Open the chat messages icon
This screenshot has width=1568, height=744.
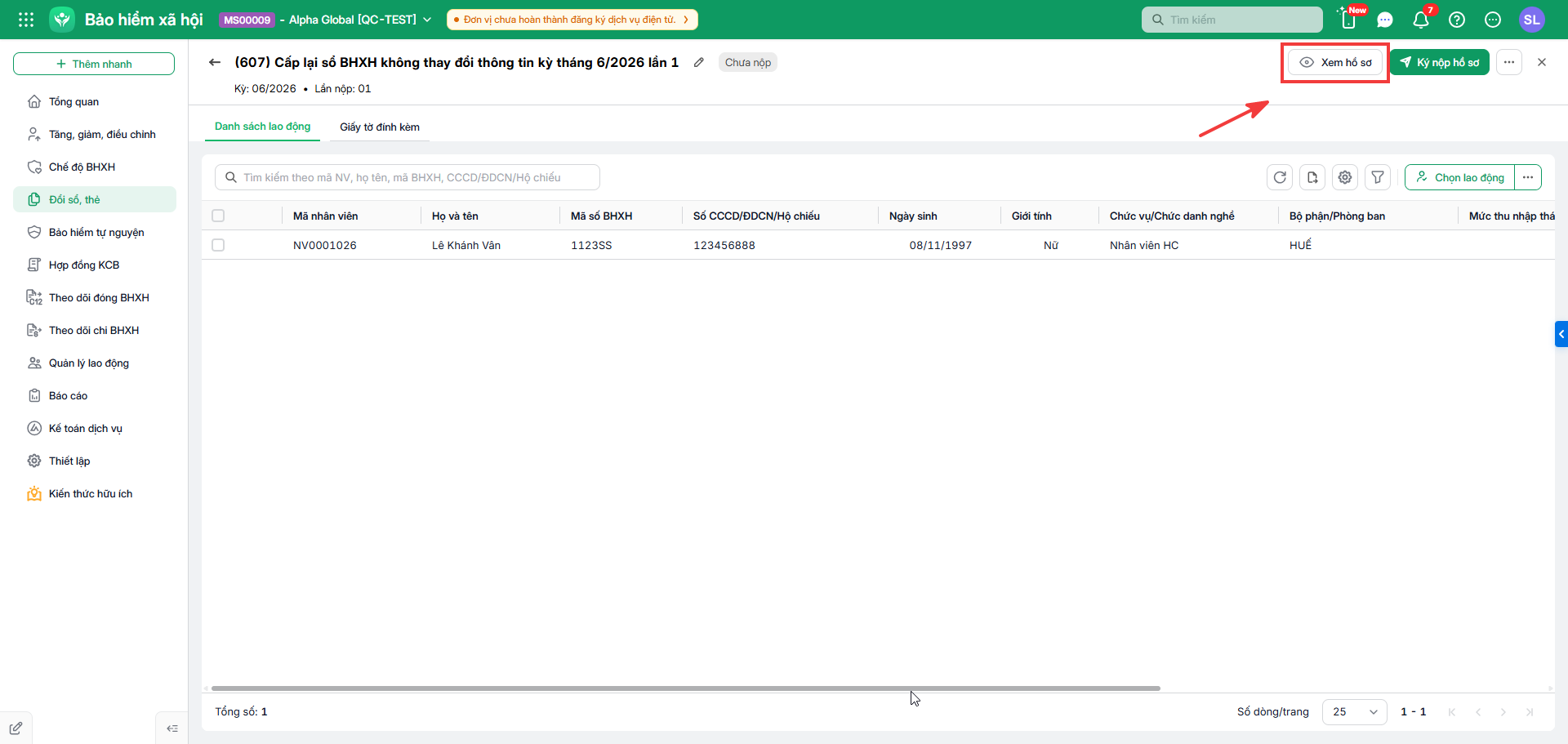click(1385, 20)
